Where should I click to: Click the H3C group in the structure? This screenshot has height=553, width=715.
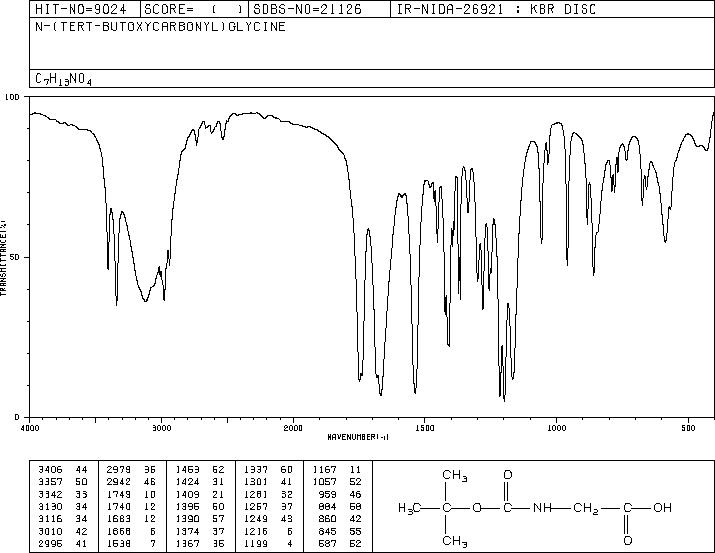pyautogui.click(x=409, y=508)
